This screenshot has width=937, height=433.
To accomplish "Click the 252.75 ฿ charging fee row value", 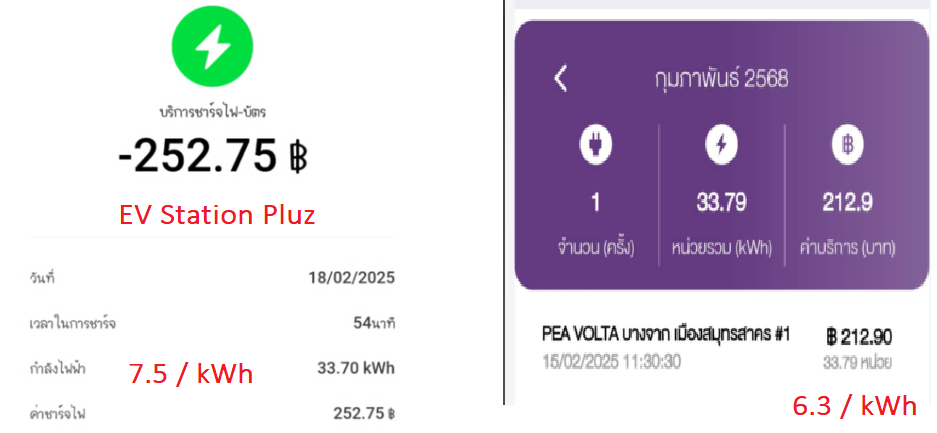I will 364,413.
